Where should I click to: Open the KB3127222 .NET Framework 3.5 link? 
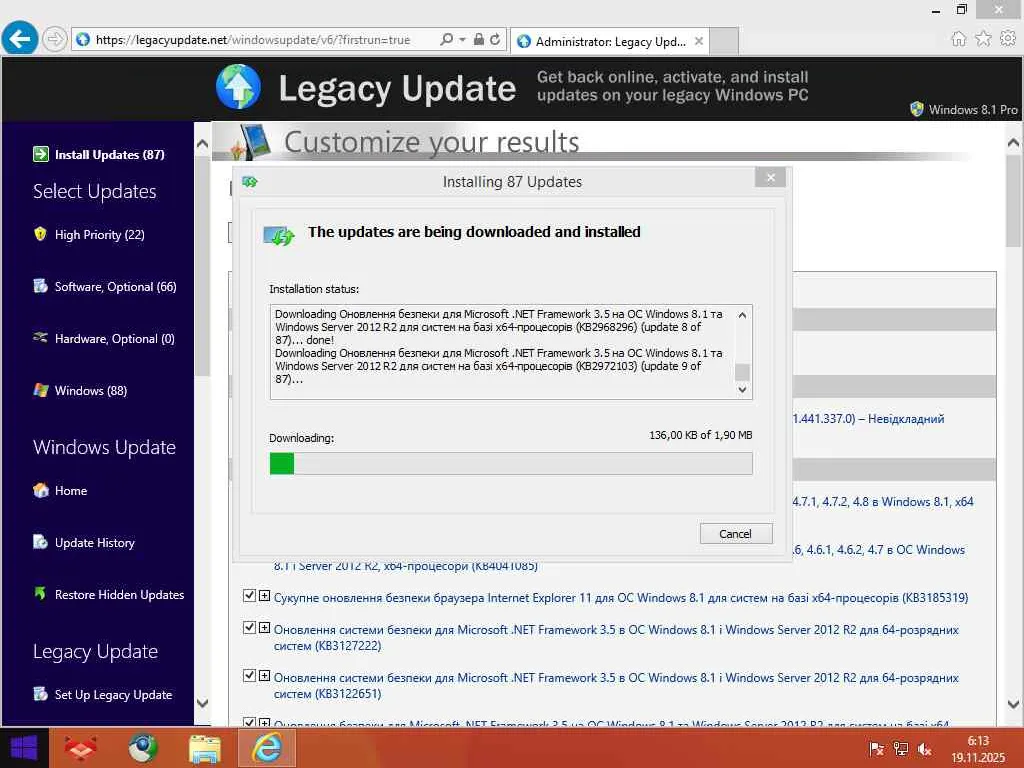(616, 638)
